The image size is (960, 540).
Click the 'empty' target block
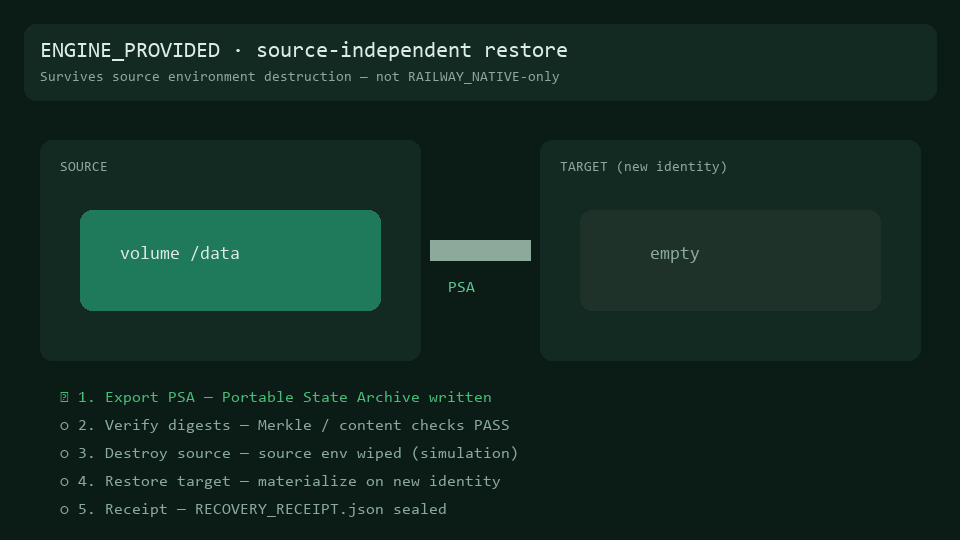[x=730, y=260]
